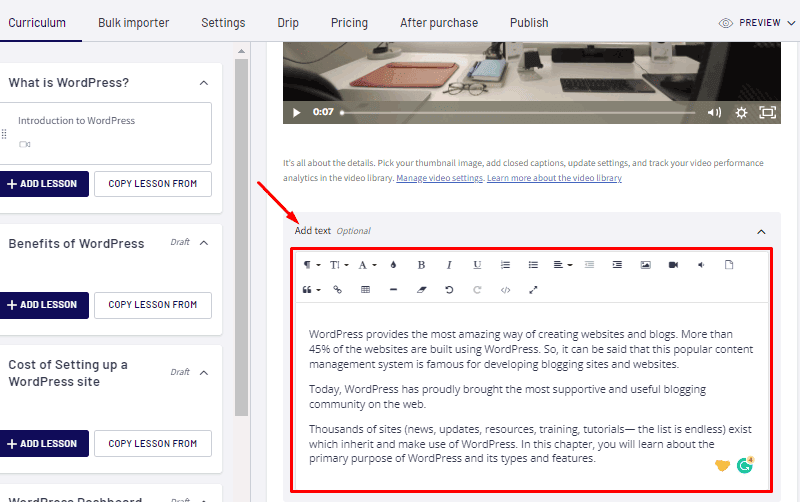Add lesson under Benefits of WordPress

click(44, 305)
